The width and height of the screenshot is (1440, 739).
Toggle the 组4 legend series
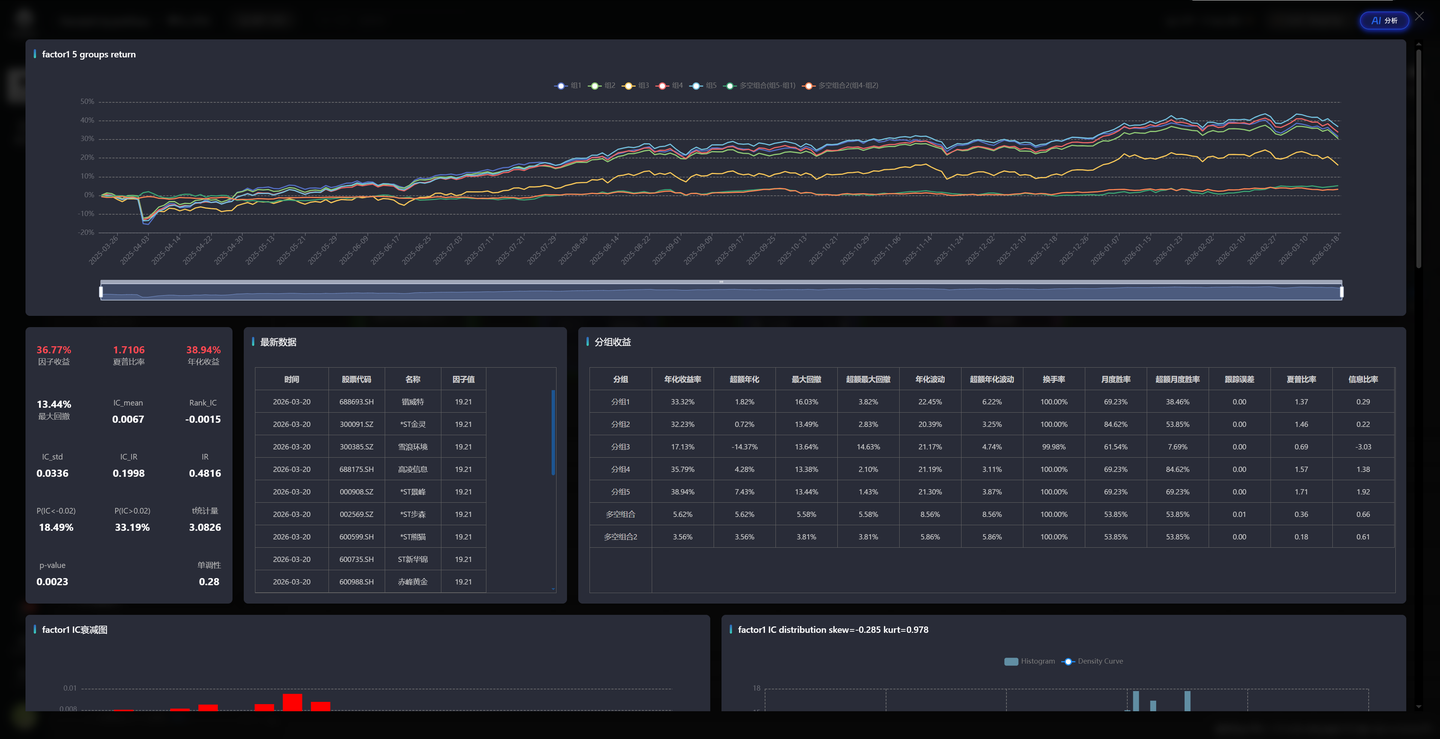coord(670,86)
